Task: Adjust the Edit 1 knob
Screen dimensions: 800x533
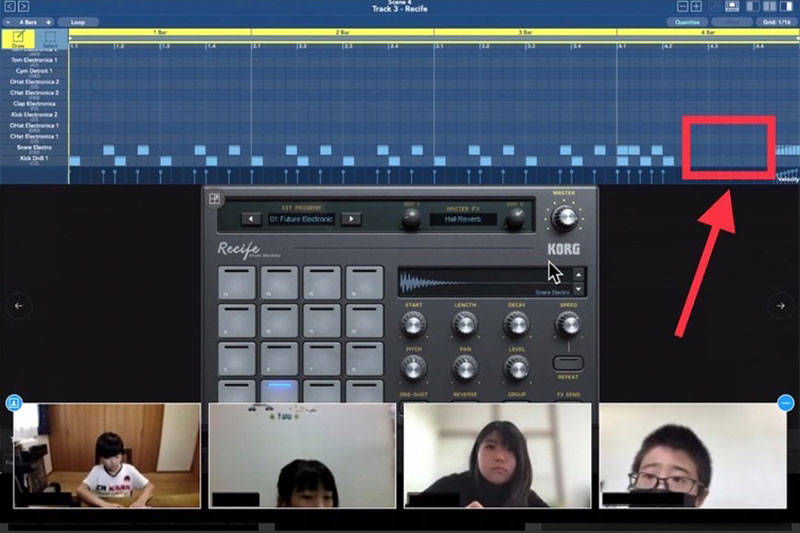Action: point(411,219)
